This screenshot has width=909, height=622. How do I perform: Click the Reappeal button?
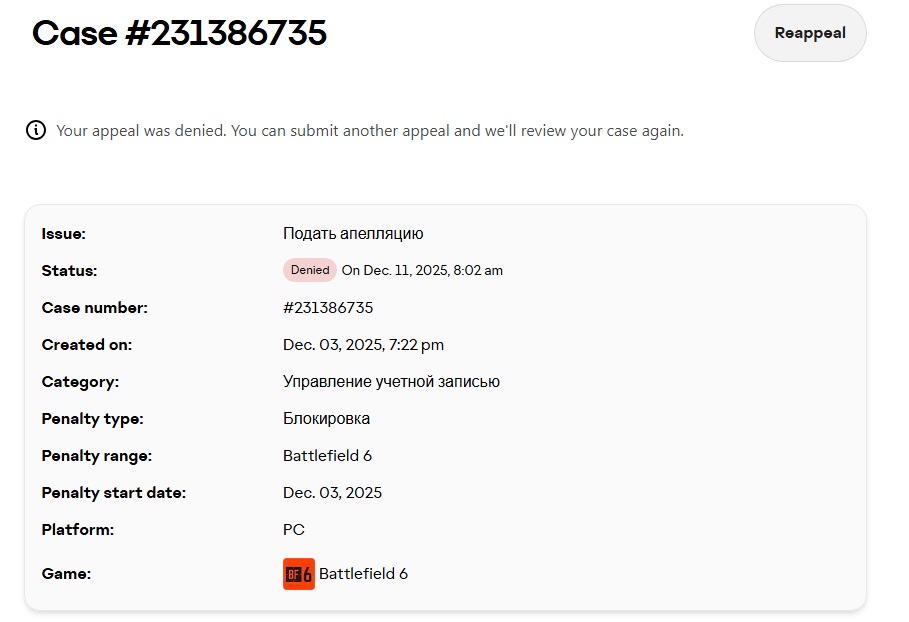pyautogui.click(x=810, y=33)
